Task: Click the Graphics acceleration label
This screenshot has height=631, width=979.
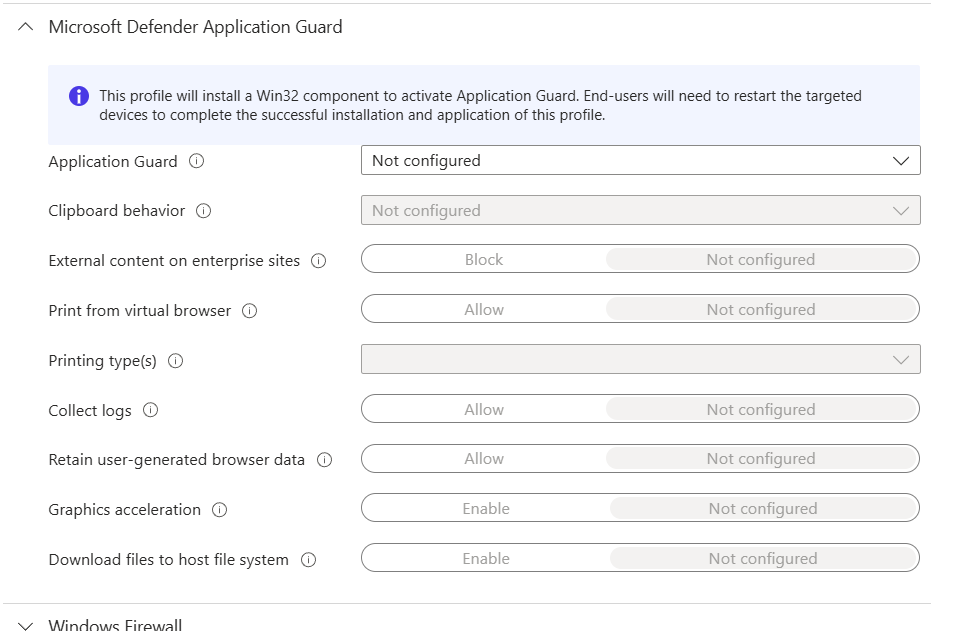Action: point(125,510)
